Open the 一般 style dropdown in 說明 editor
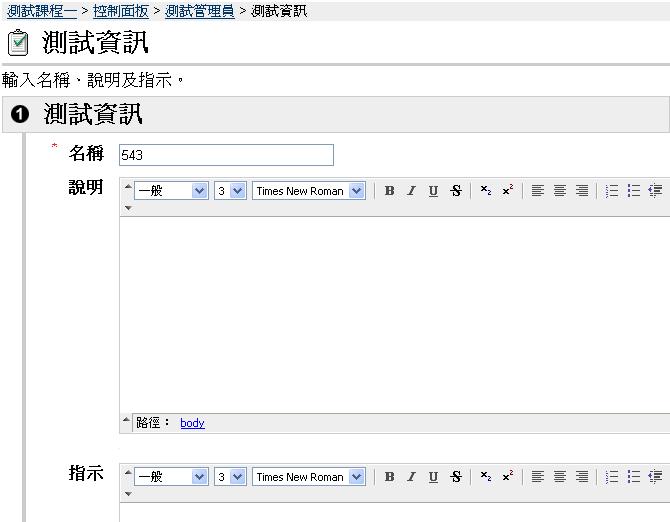Viewport: 670px width, 522px height. pos(171,191)
